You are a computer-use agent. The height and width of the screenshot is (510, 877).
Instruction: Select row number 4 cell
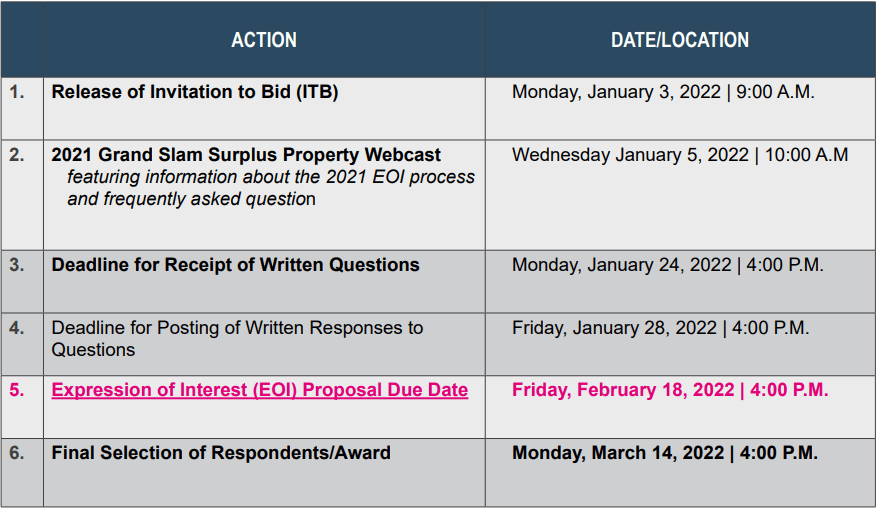pyautogui.click(x=17, y=327)
